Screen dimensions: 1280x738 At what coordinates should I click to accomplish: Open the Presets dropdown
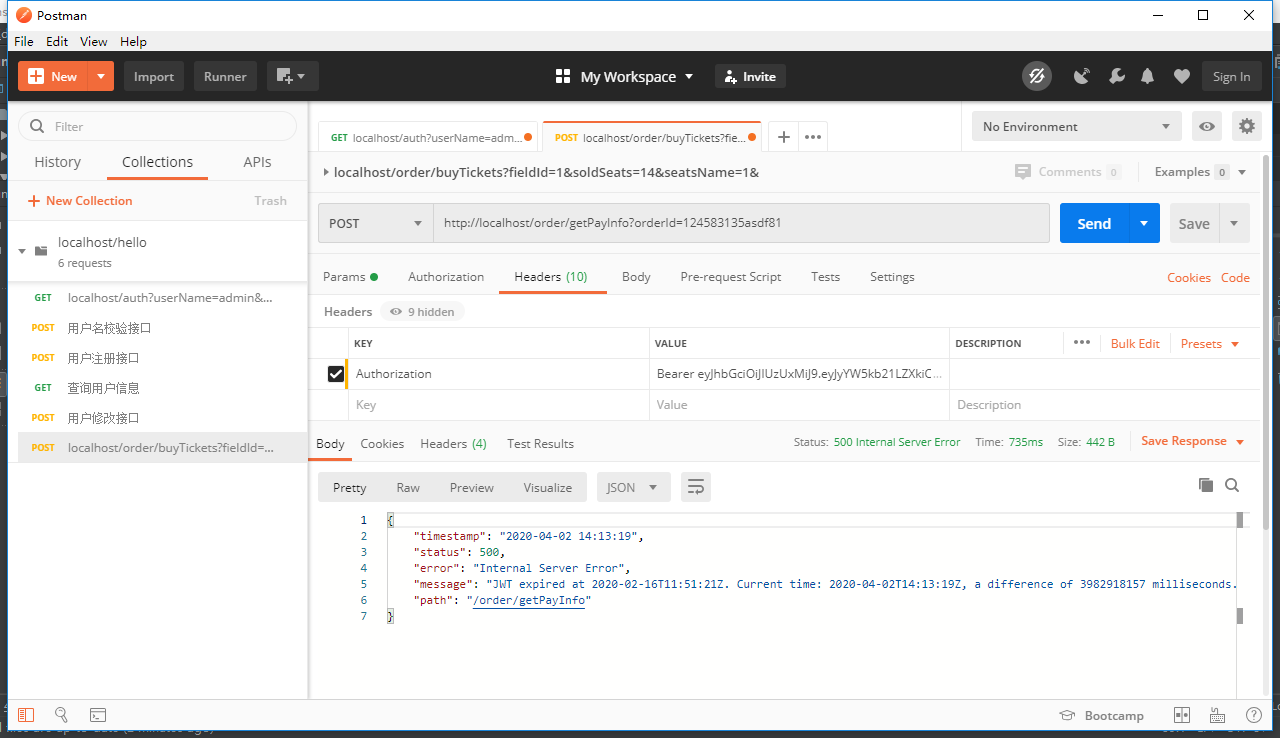click(x=1210, y=343)
